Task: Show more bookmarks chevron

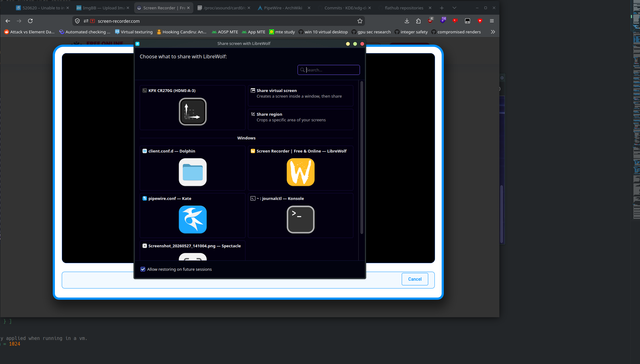Action: point(493,32)
